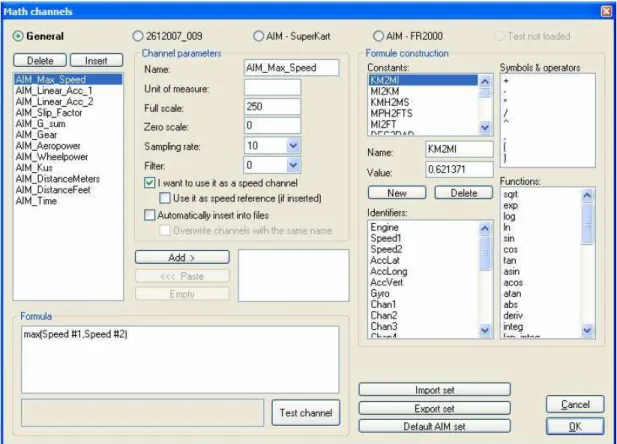617x444 pixels.
Task: Click the Test channel button
Action: (306, 413)
